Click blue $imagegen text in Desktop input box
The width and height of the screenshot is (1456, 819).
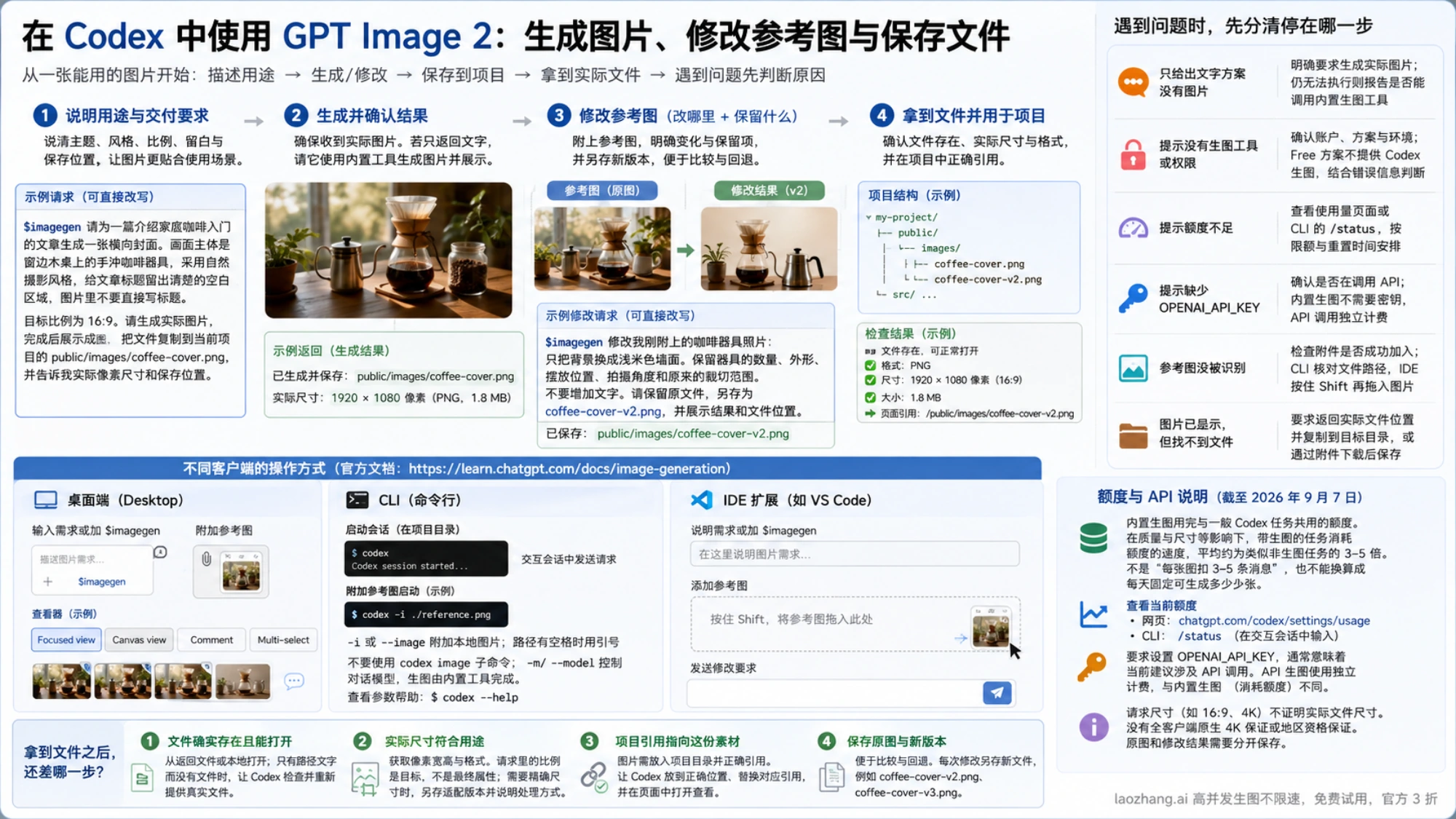[102, 582]
